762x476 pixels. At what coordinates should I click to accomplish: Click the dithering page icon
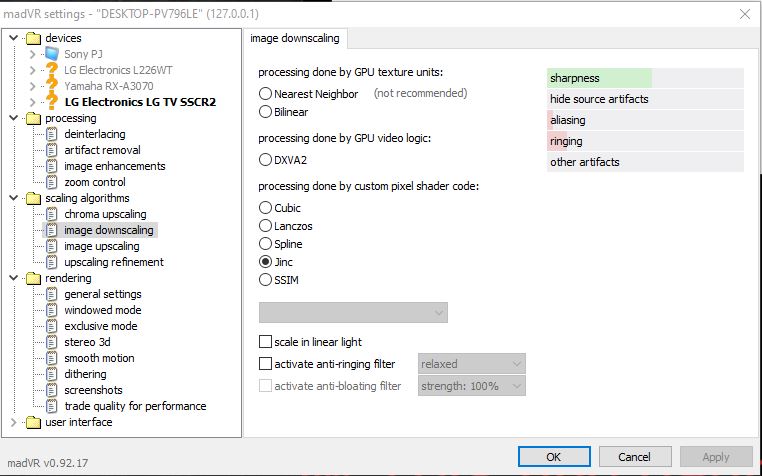coord(52,374)
